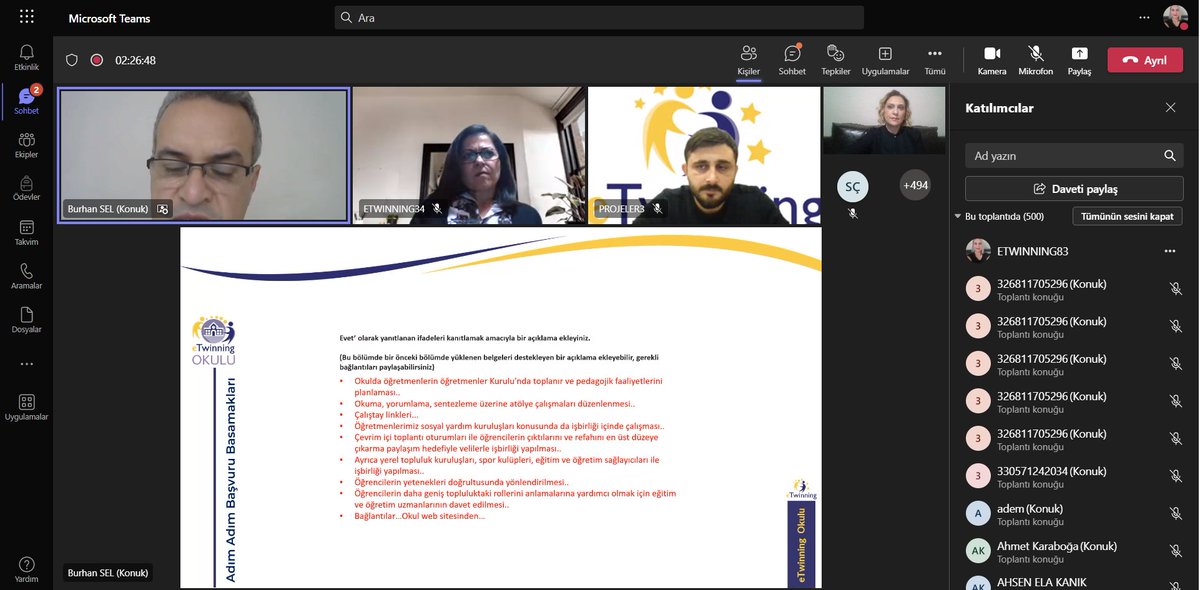Click Burhan SEL video tile
Viewport: 1200px width, 590px height.
click(203, 155)
